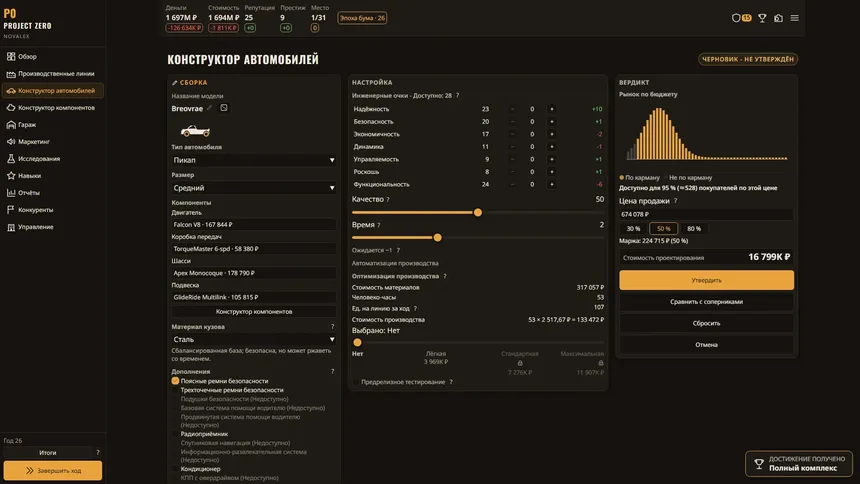This screenshot has width=860, height=484.
Task: Open help for Ед. на линию за ход
Action: pos(415,308)
